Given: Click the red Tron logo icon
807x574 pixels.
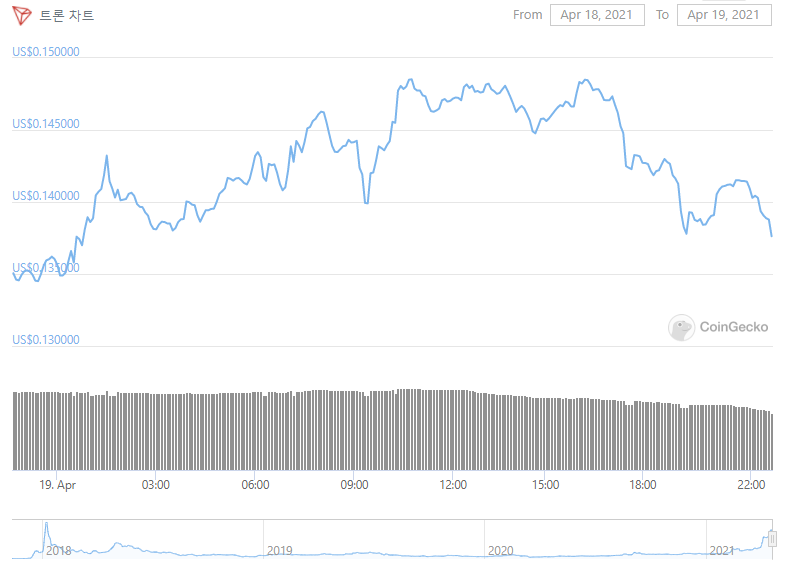Looking at the screenshot, I should pyautogui.click(x=22, y=15).
